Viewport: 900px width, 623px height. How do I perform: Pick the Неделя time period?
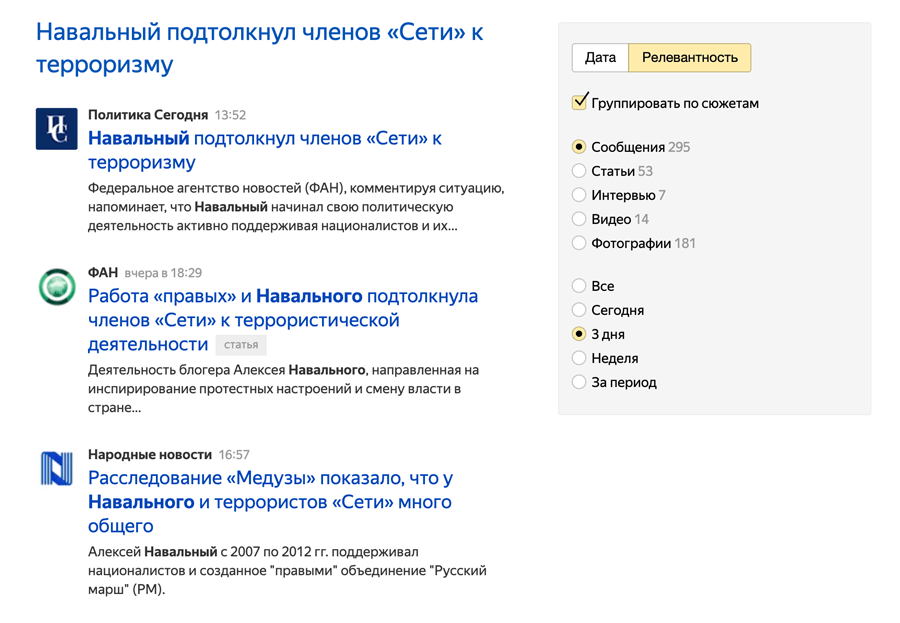pos(579,358)
